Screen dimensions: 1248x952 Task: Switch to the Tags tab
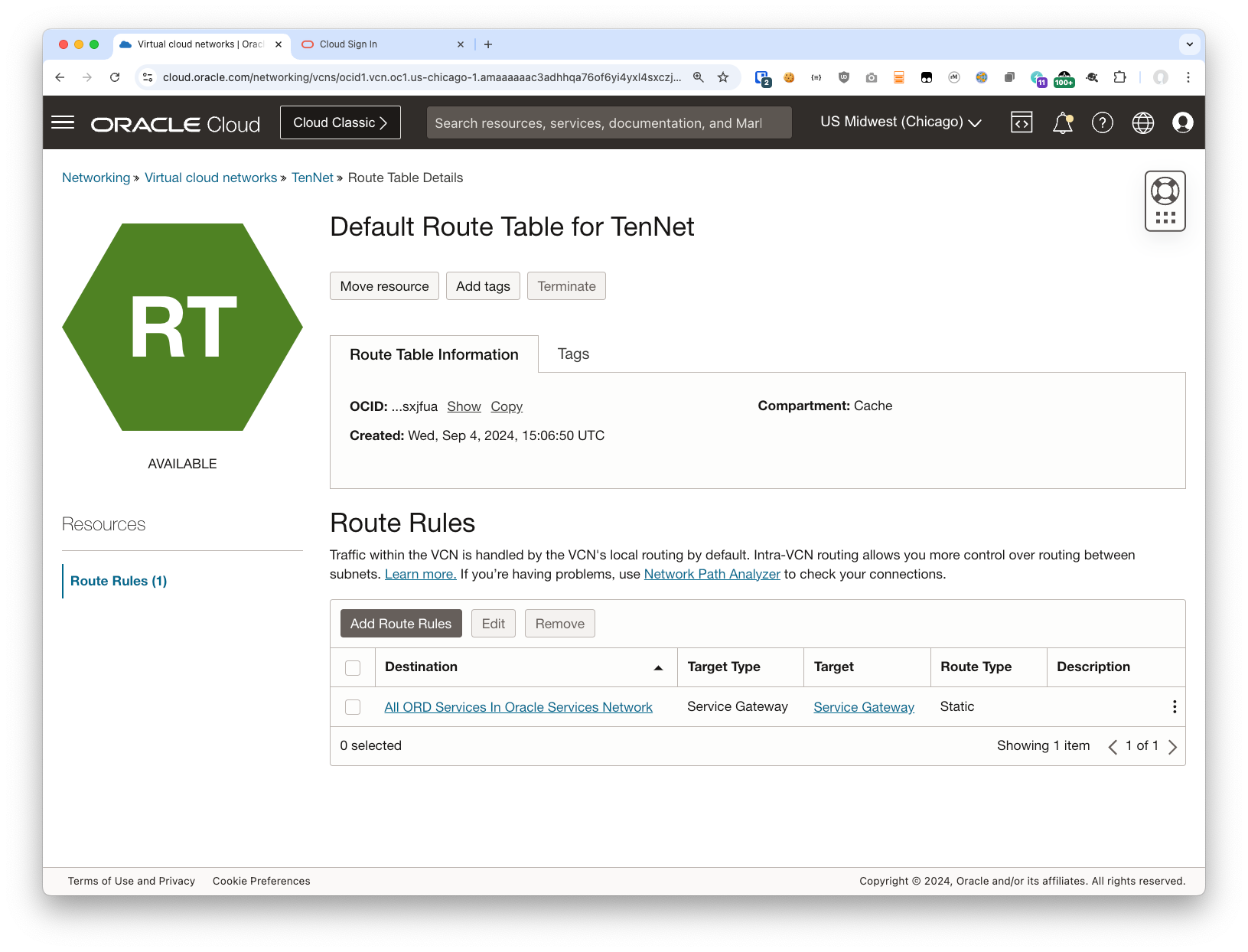point(572,354)
